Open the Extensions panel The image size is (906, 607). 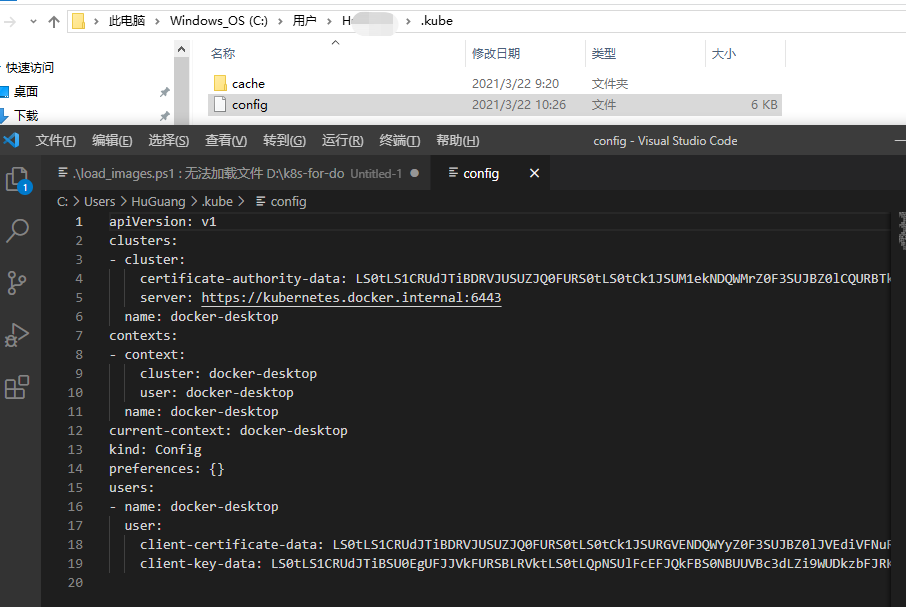click(13, 388)
